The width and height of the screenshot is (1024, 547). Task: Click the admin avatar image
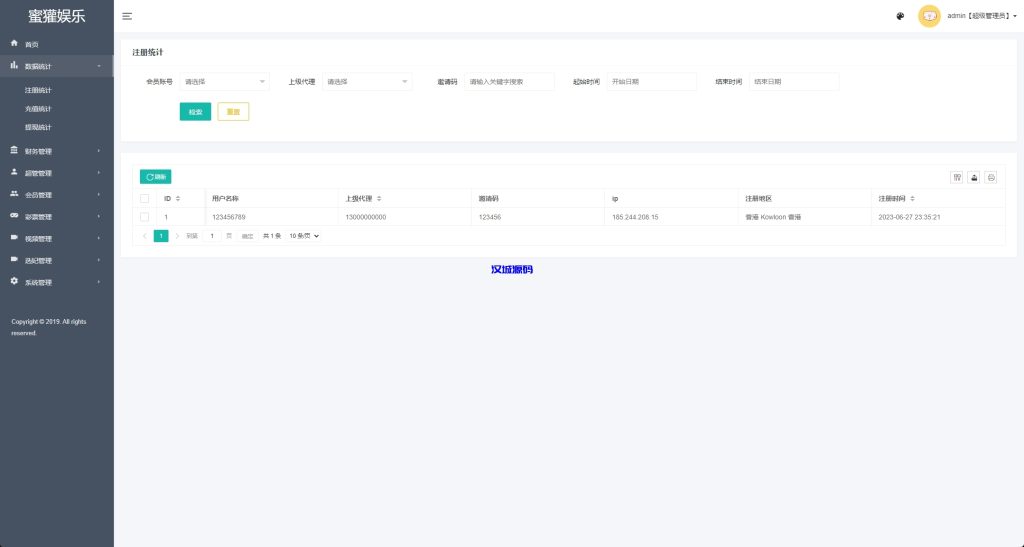929,16
